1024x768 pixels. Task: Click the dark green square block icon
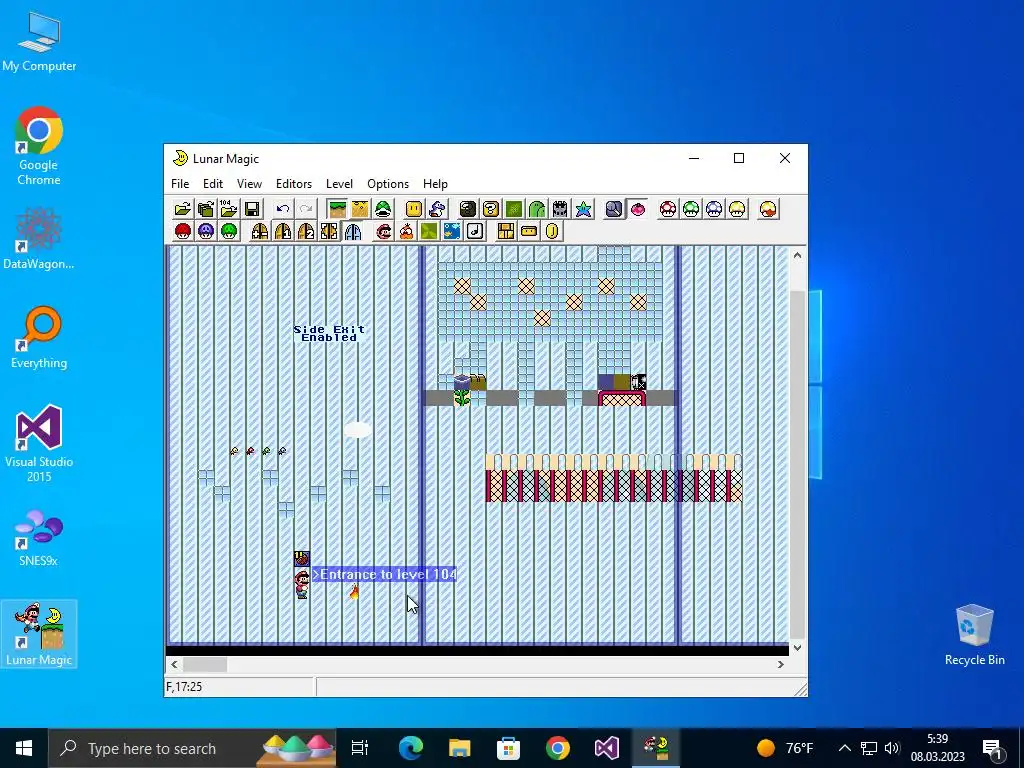pos(514,209)
